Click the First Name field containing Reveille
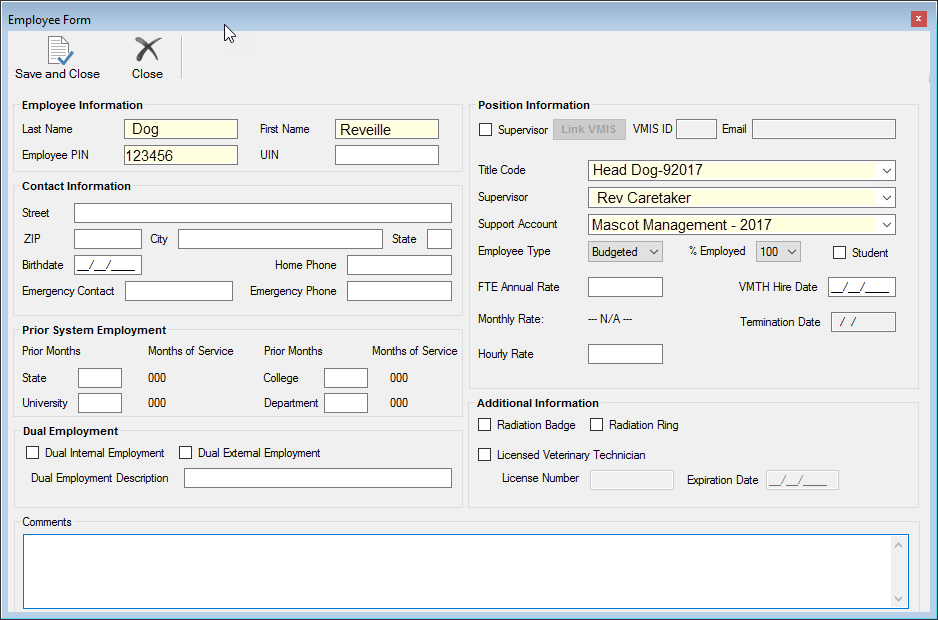938x620 pixels. (x=386, y=129)
